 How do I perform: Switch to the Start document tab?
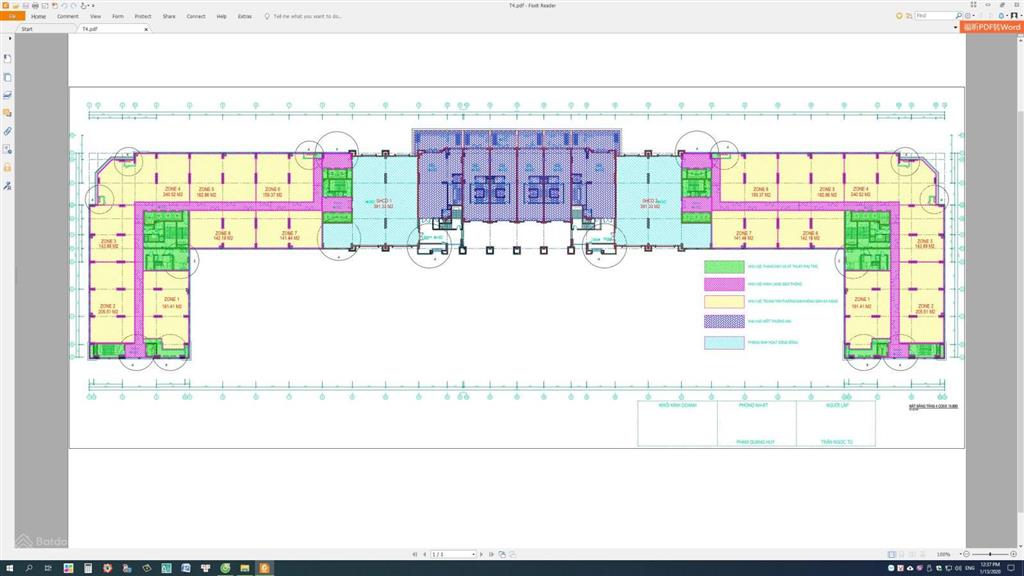pyautogui.click(x=27, y=29)
